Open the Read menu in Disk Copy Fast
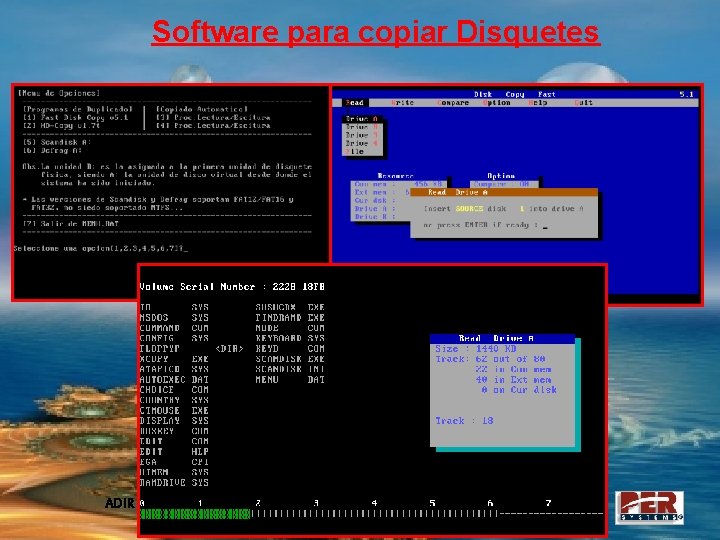Image resolution: width=720 pixels, height=540 pixels. coord(354,103)
